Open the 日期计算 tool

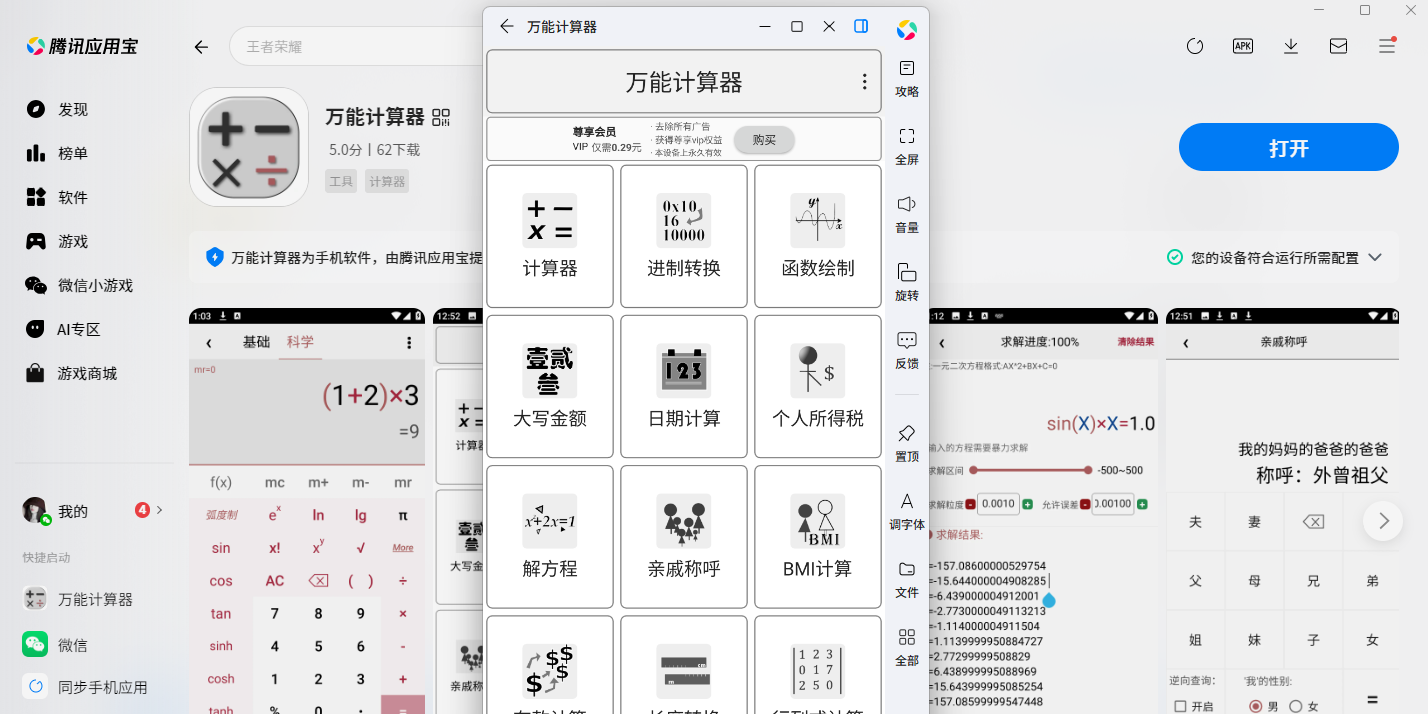[683, 386]
